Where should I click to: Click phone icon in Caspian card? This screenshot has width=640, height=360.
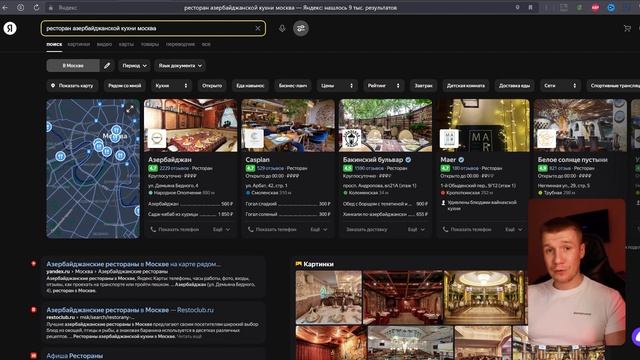(251, 229)
